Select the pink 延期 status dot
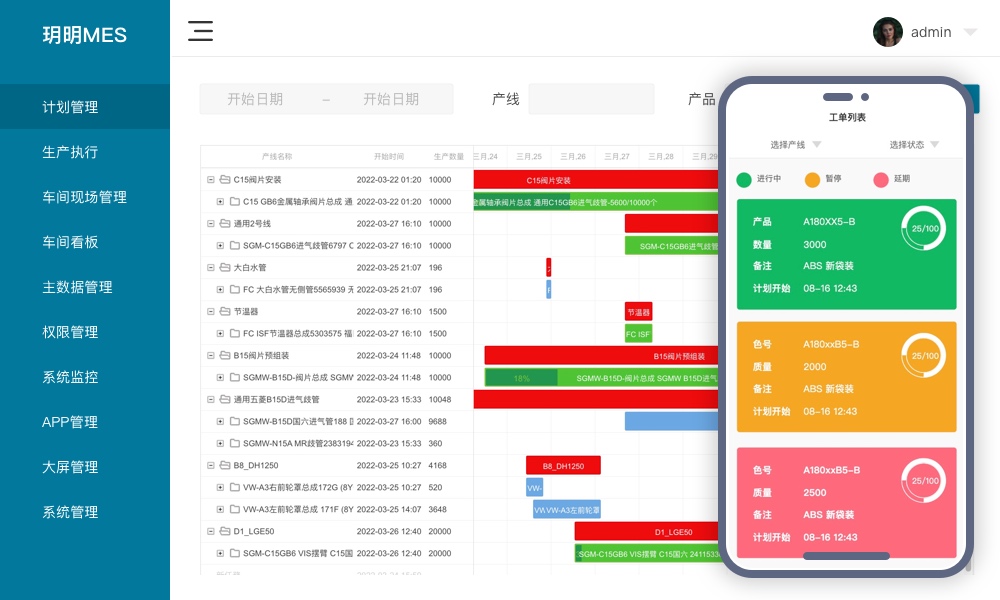The width and height of the screenshot is (1000, 600). coord(880,180)
